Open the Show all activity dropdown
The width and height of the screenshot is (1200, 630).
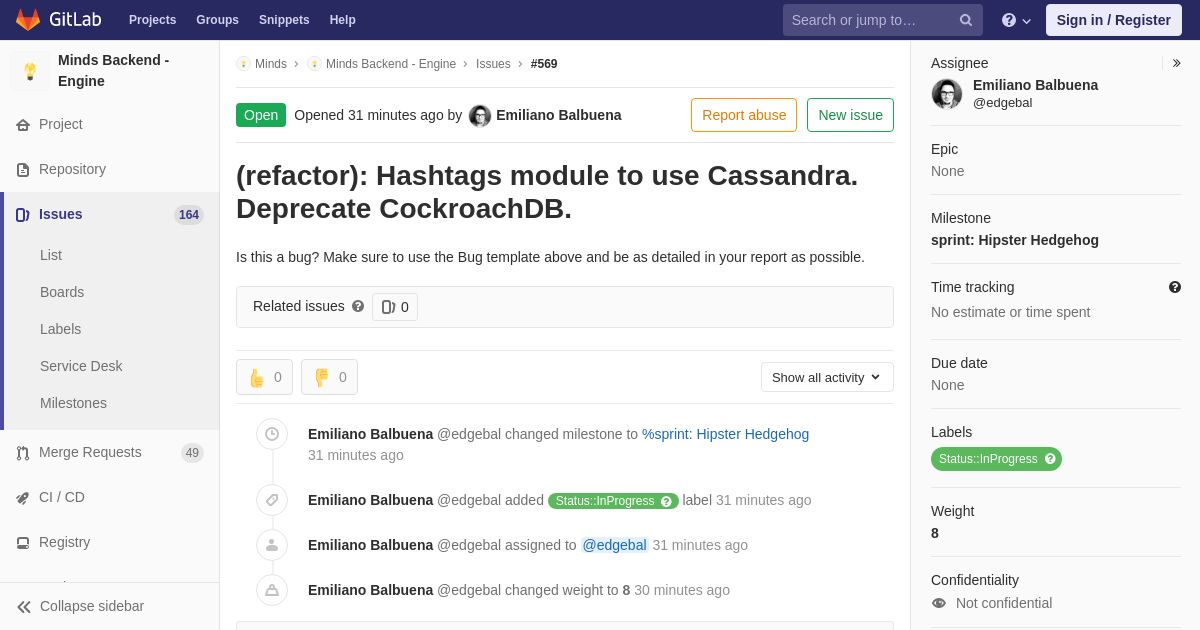point(827,377)
